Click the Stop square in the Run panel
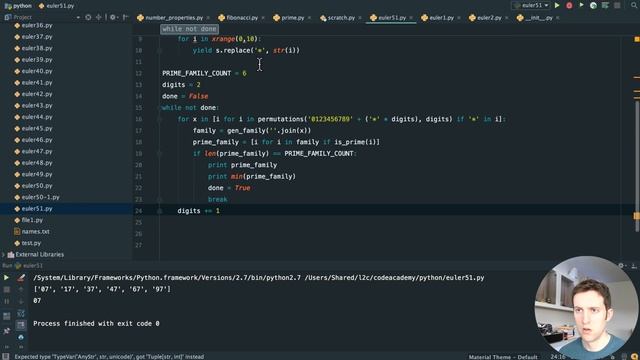This screenshot has width=640, height=360. coord(7,289)
